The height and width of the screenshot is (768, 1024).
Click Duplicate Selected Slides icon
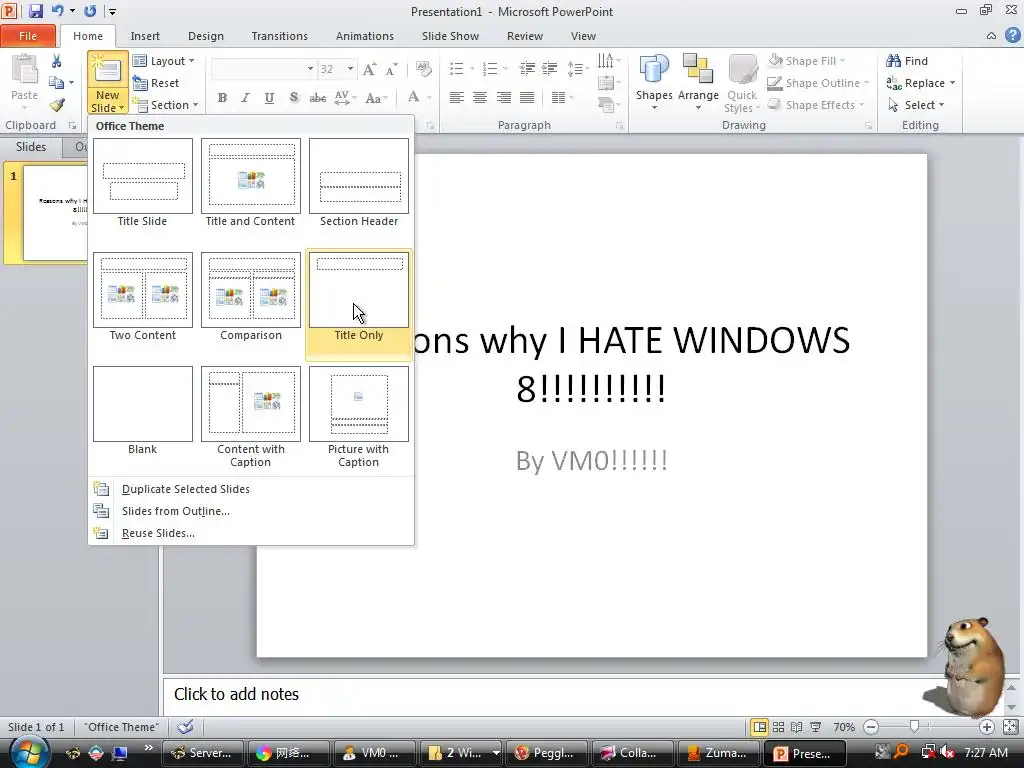101,488
